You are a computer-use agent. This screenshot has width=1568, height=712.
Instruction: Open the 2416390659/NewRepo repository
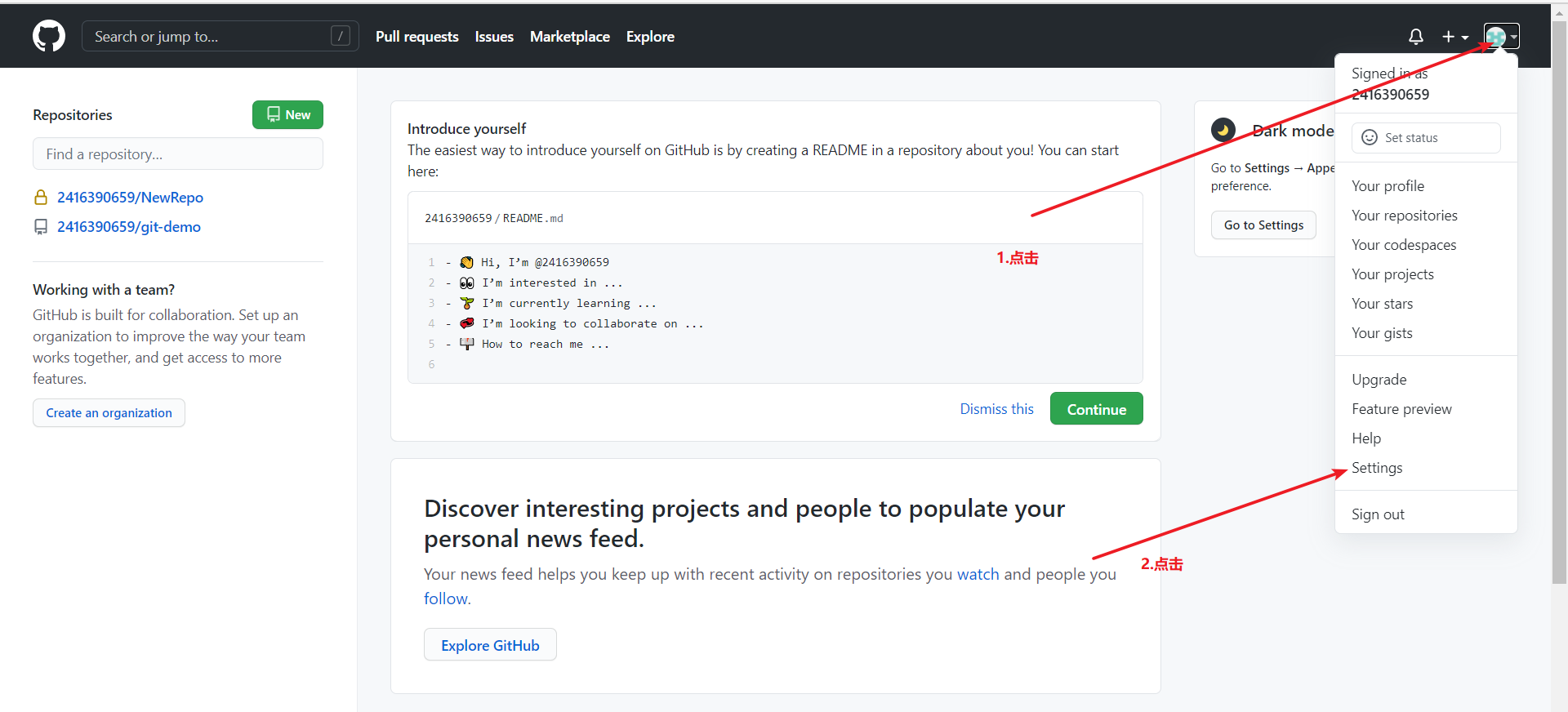coord(130,198)
